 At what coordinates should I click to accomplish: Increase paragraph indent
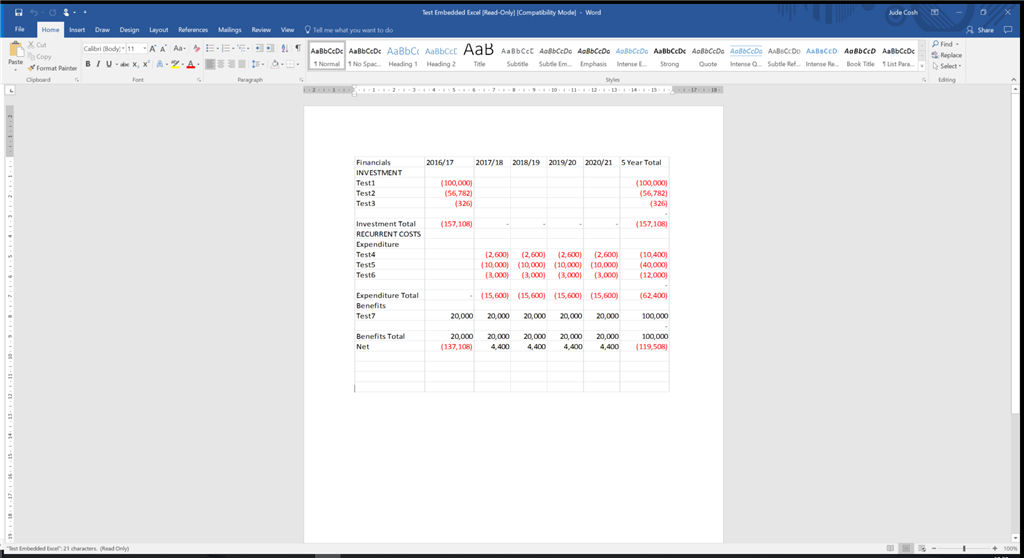tap(270, 48)
